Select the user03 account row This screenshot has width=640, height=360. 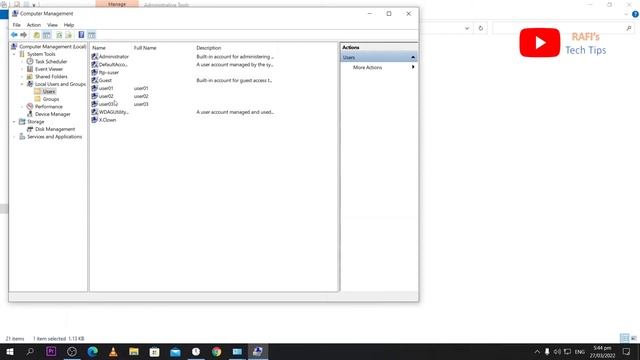point(106,104)
